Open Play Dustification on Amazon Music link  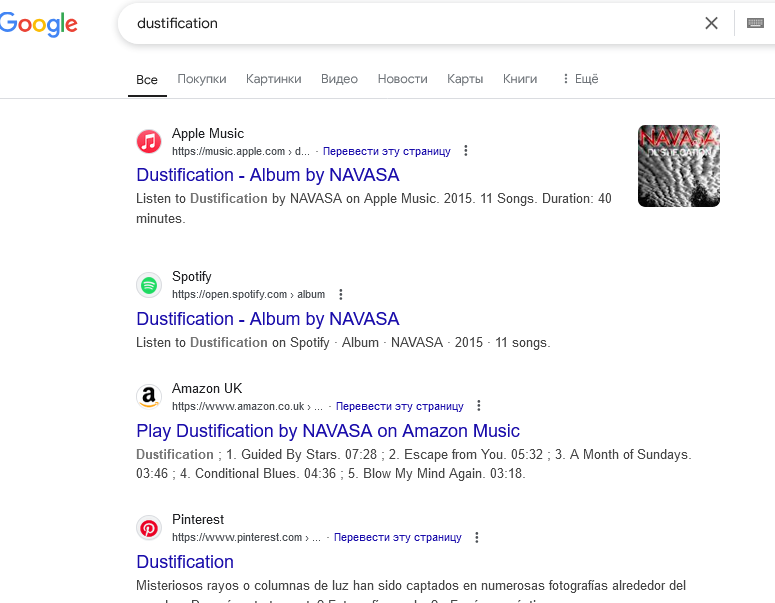pyautogui.click(x=328, y=431)
